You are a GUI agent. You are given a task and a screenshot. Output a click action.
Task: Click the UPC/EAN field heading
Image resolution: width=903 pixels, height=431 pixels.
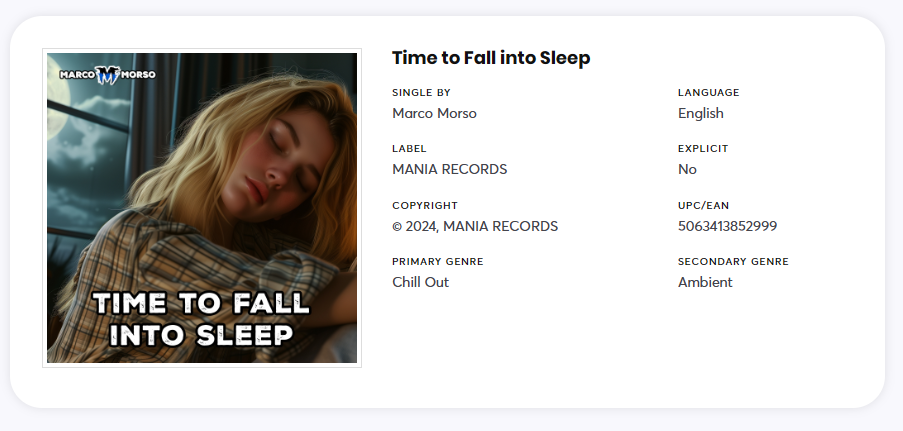tap(703, 206)
